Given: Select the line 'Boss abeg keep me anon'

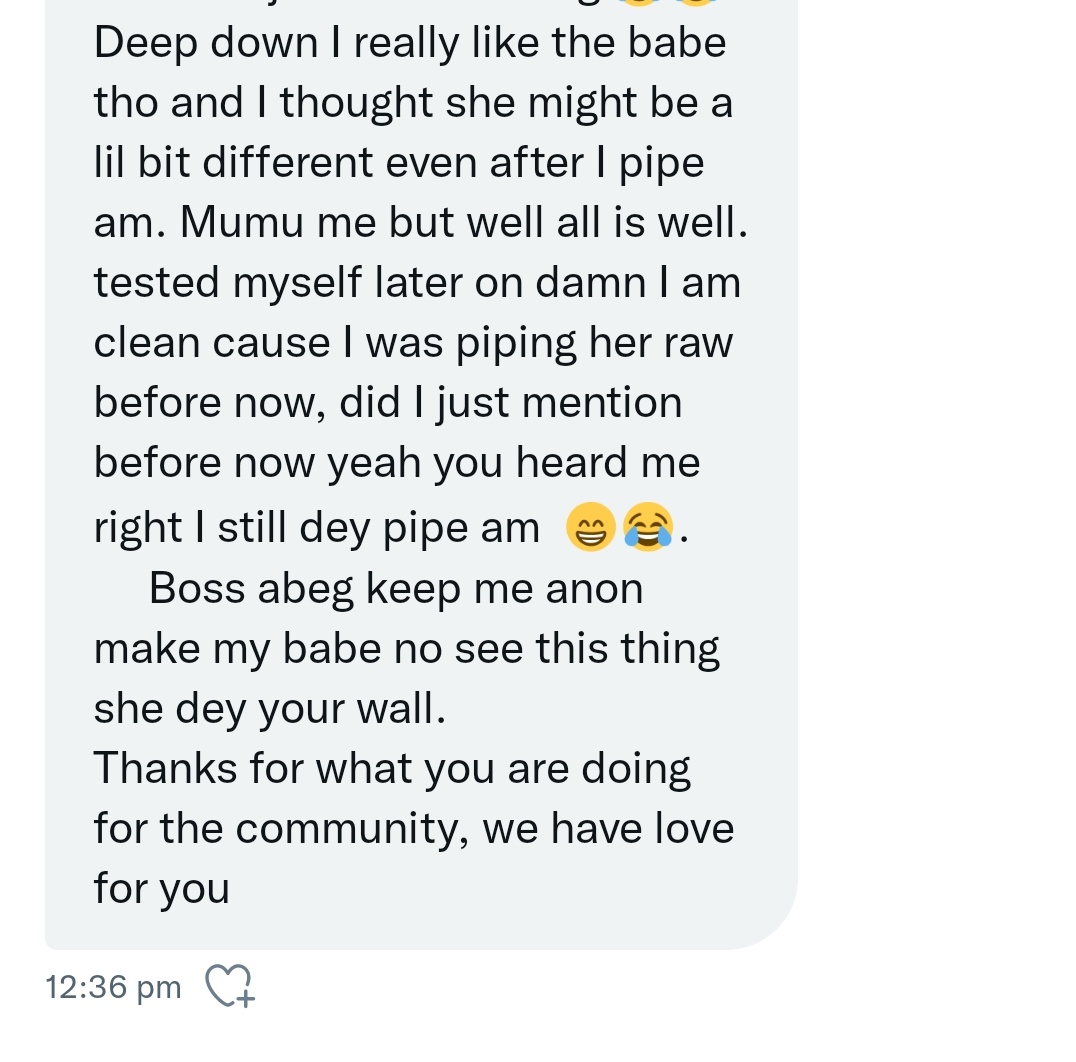Looking at the screenshot, I should coord(396,589).
